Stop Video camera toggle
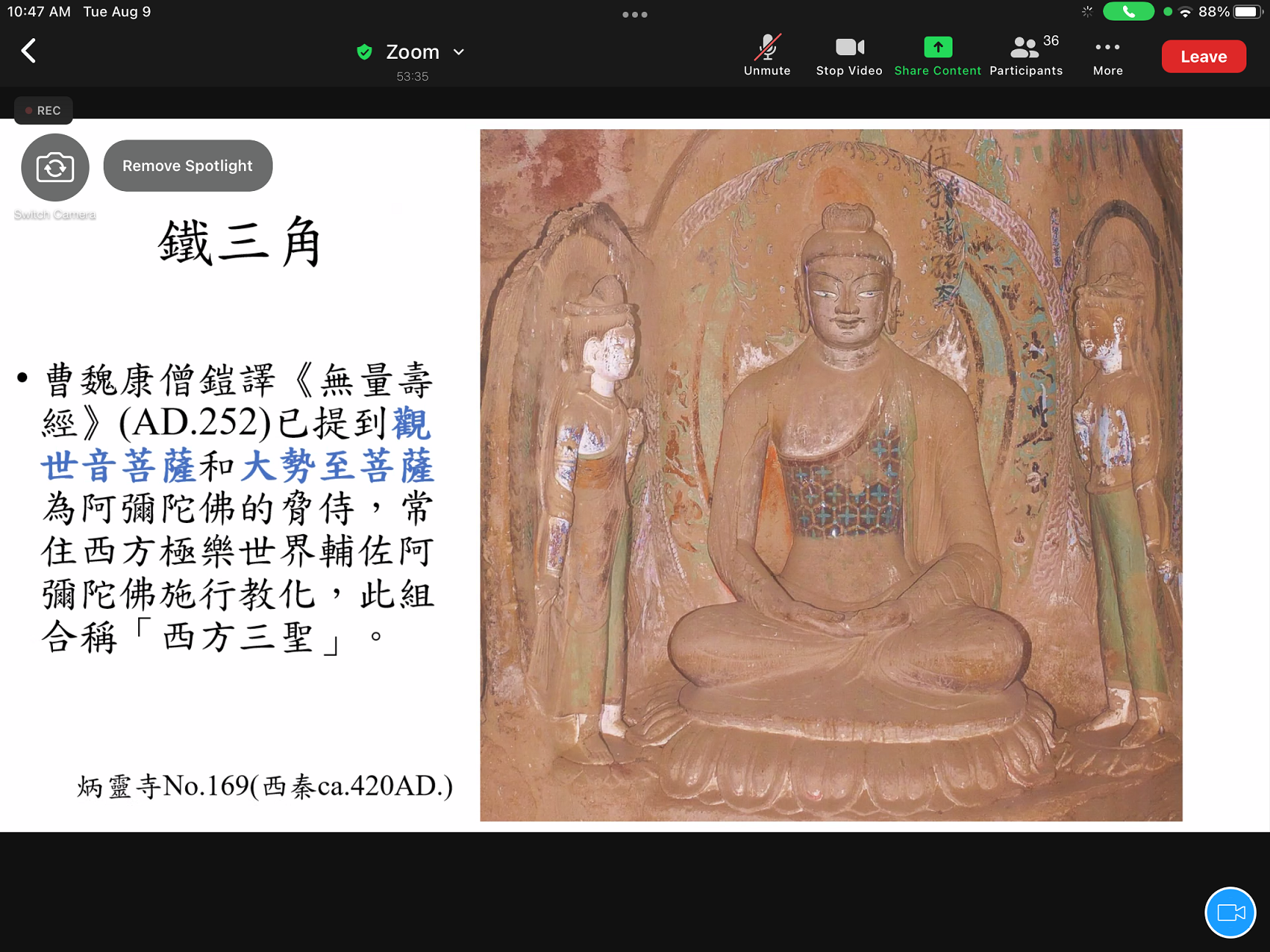Image resolution: width=1270 pixels, height=952 pixels. click(x=849, y=56)
